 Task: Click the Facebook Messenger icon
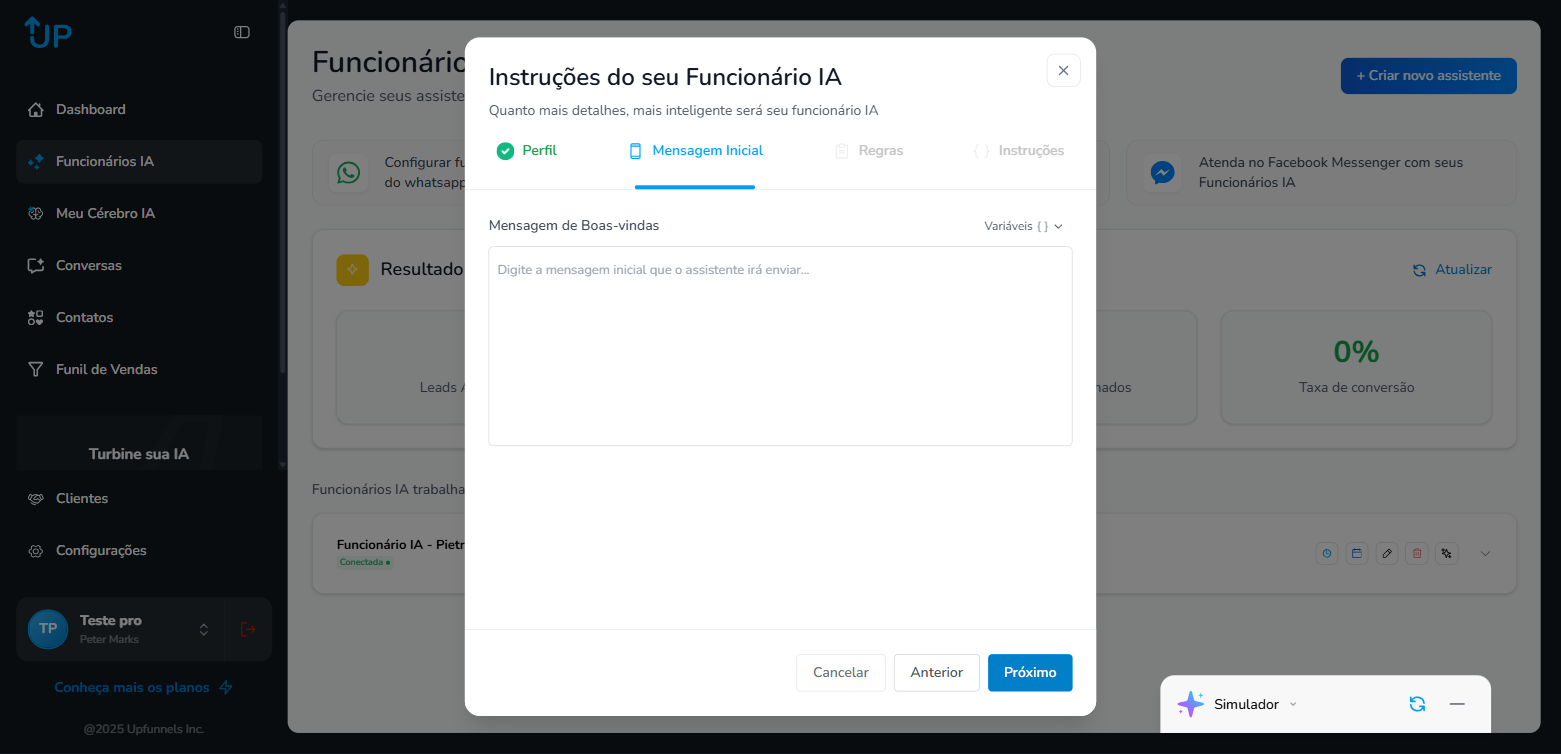point(1162,172)
